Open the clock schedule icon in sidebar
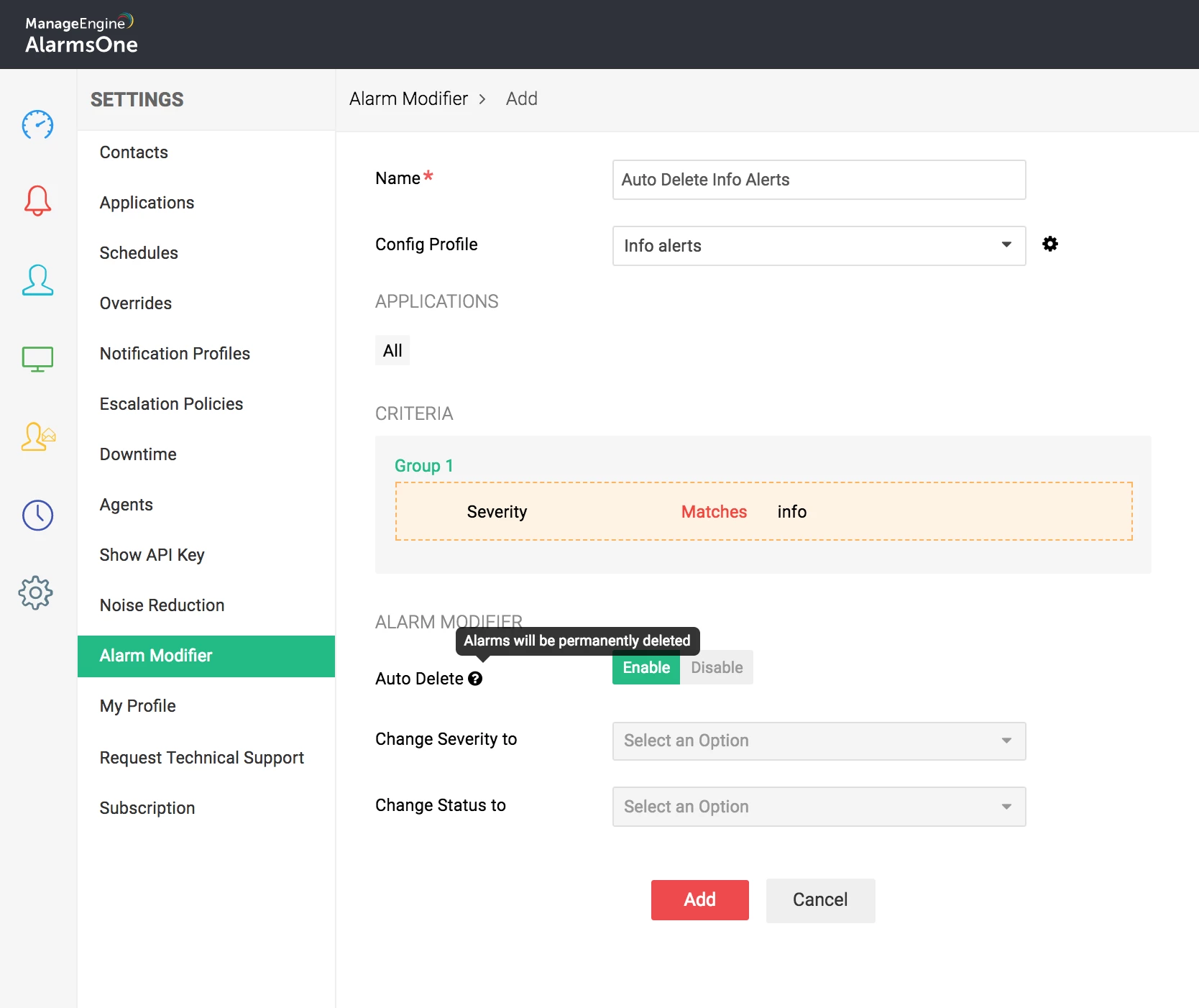Viewport: 1199px width, 1008px height. pos(37,515)
